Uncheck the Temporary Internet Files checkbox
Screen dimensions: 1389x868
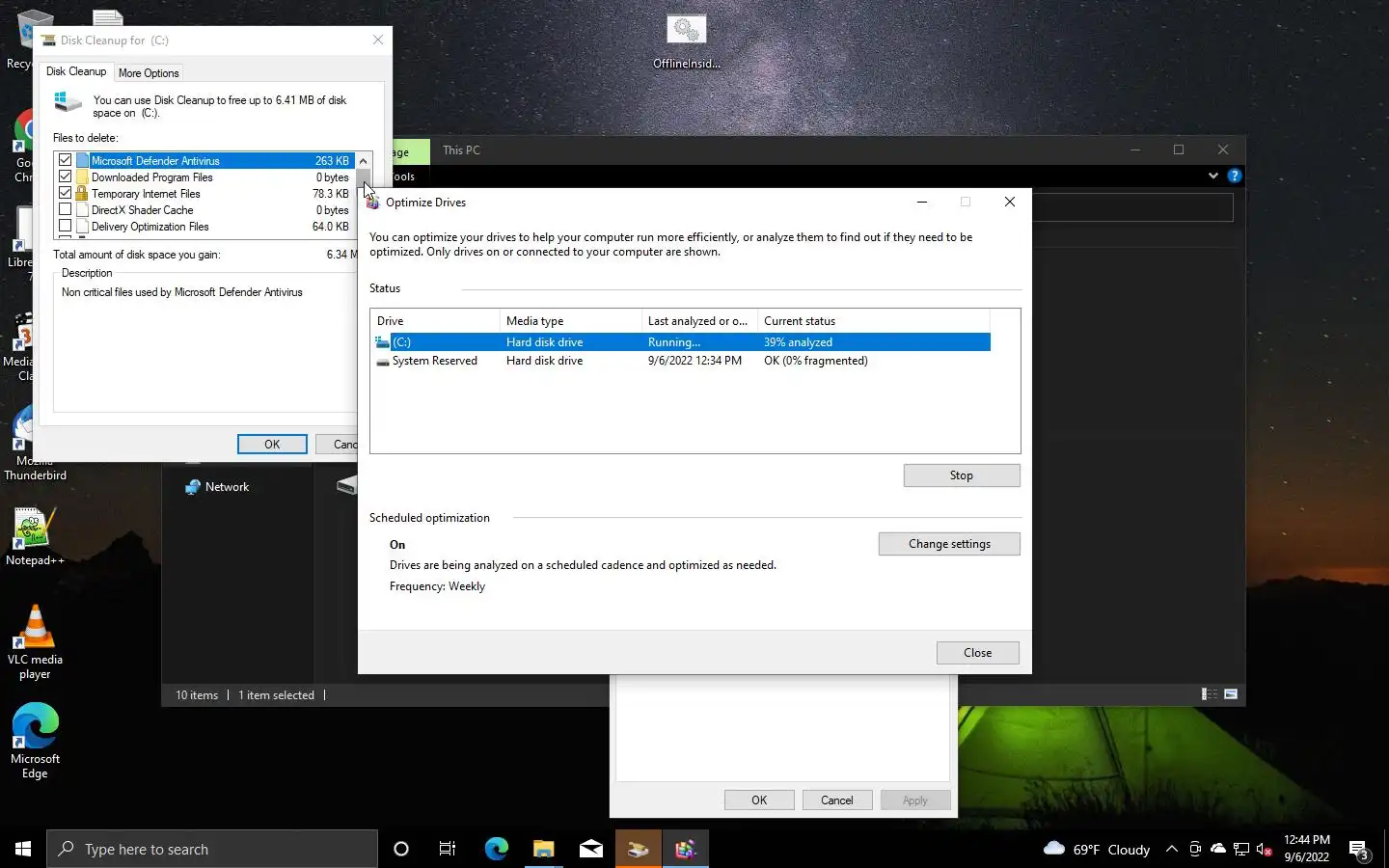click(x=65, y=193)
